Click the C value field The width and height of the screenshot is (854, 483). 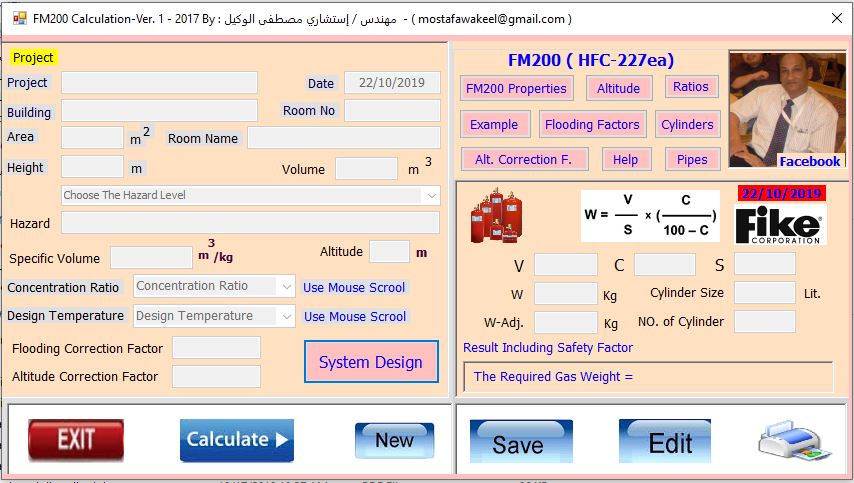[665, 264]
